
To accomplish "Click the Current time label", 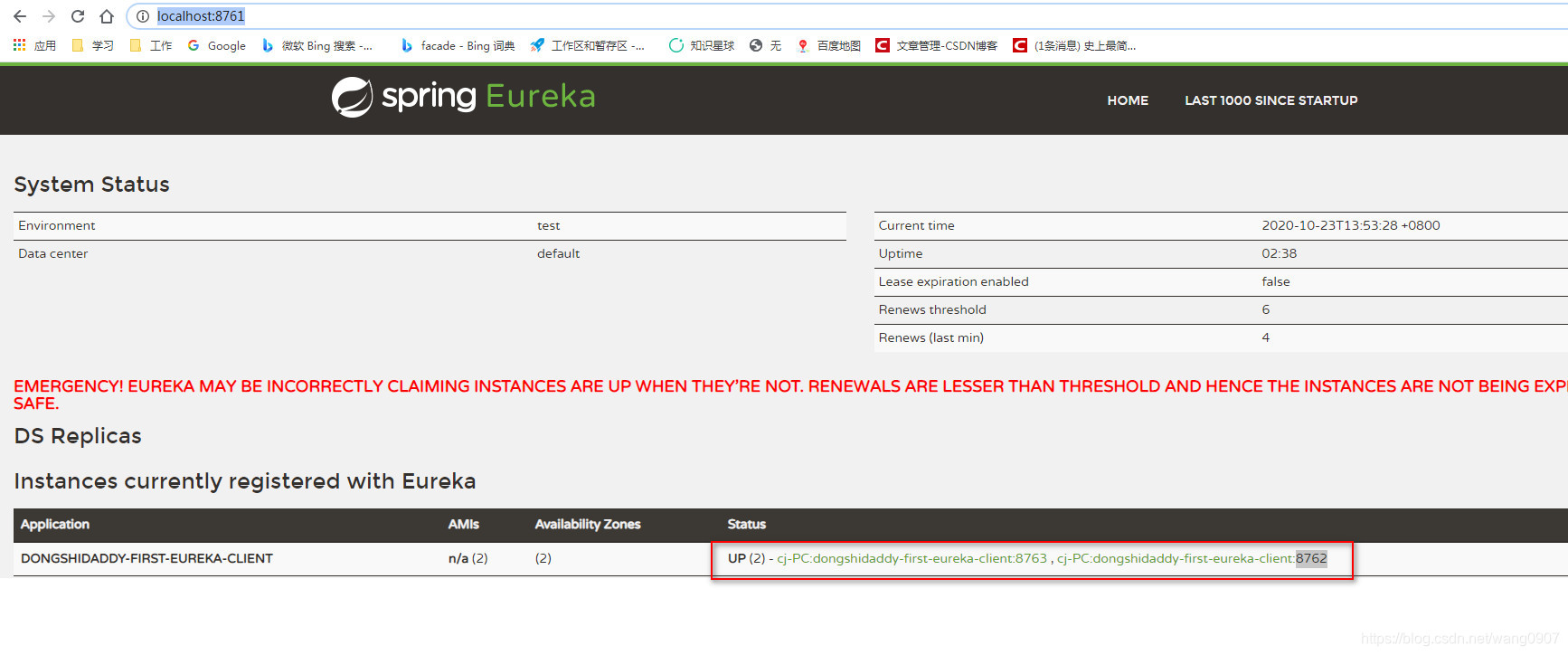I will point(917,225).
